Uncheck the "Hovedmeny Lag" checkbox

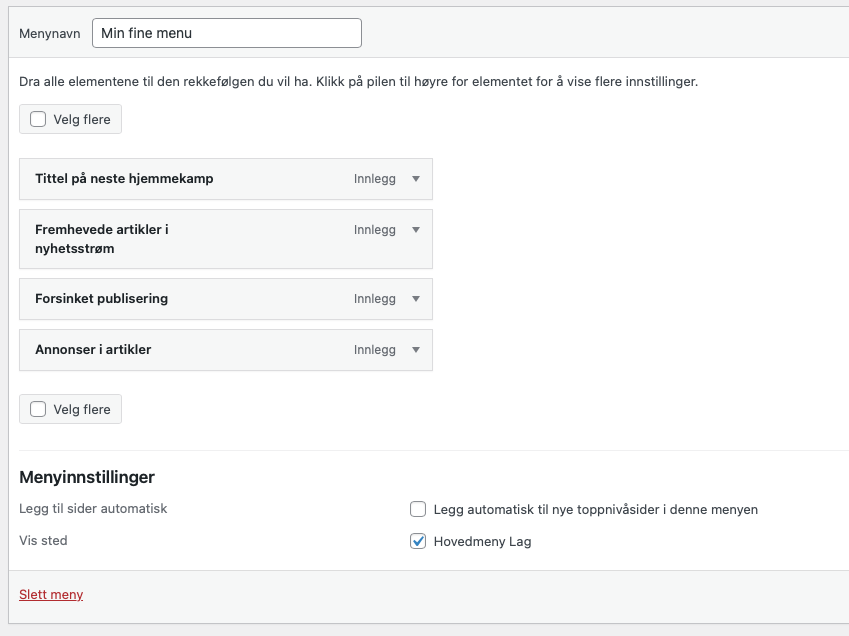[418, 541]
